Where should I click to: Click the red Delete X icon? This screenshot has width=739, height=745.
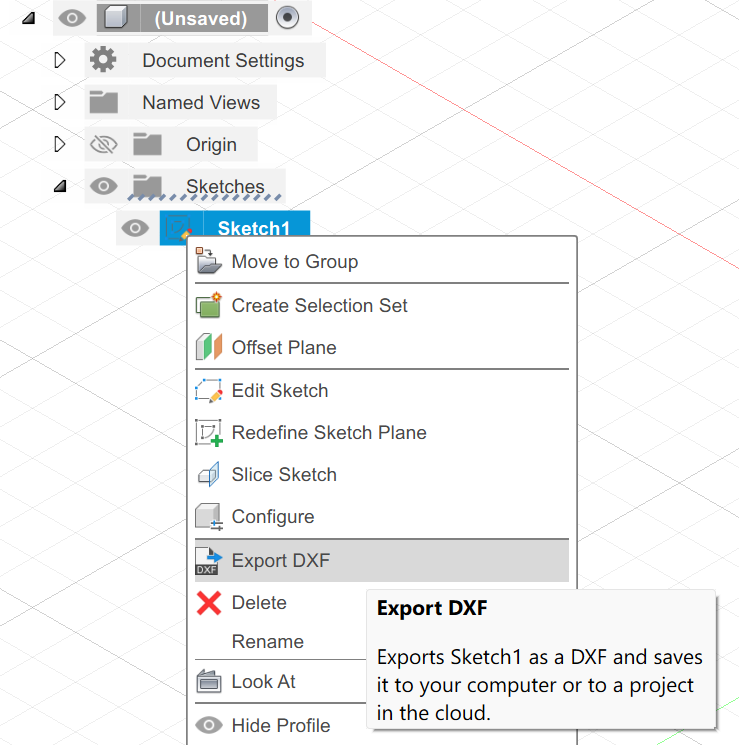(208, 603)
